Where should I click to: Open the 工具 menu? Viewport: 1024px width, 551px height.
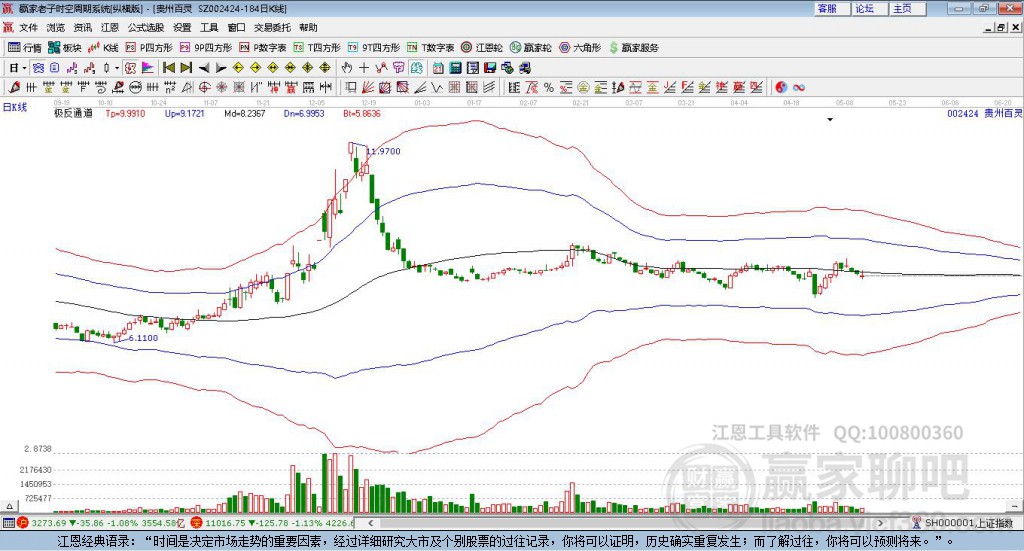tap(209, 27)
